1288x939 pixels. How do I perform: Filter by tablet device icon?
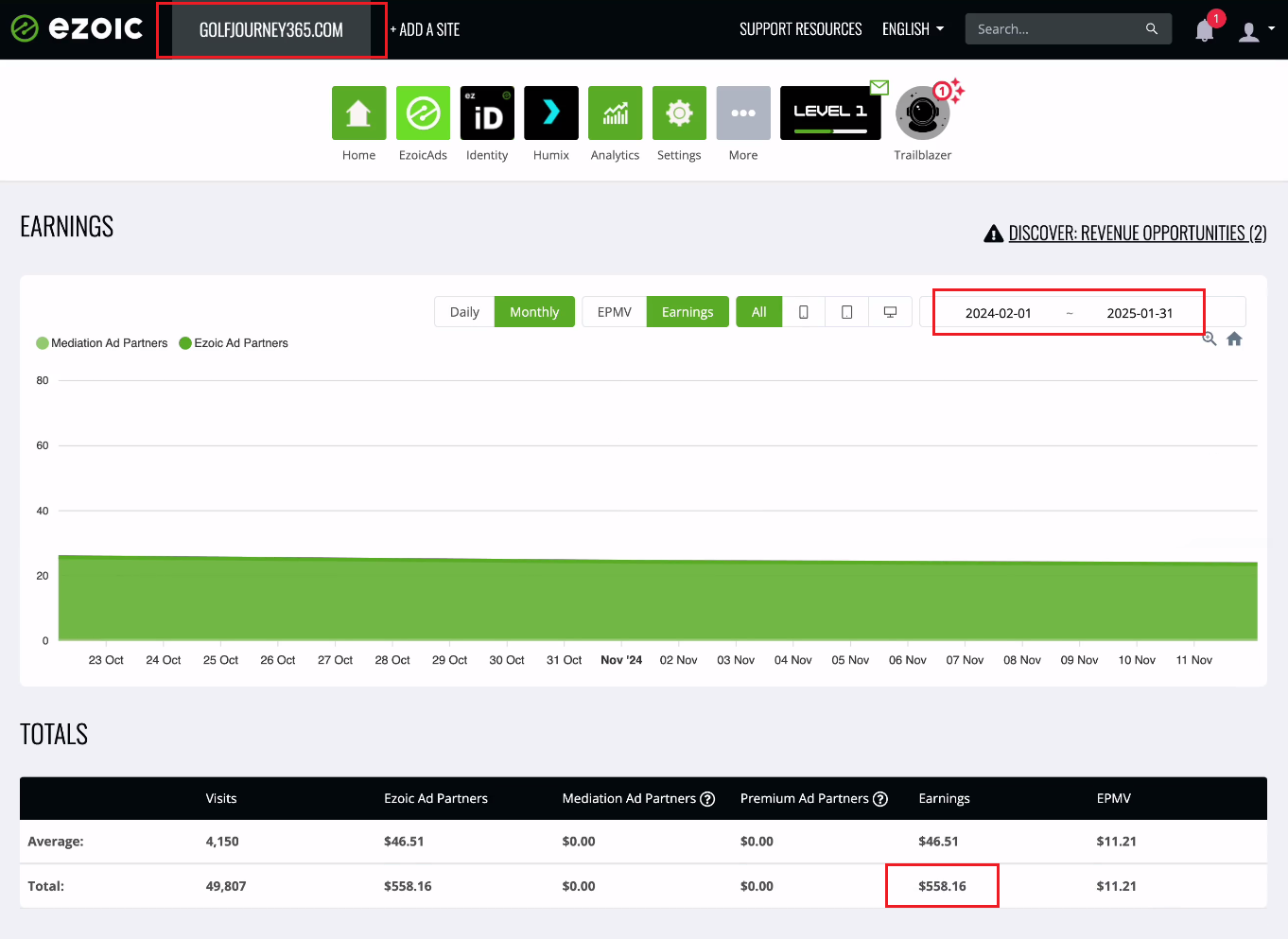point(847,312)
